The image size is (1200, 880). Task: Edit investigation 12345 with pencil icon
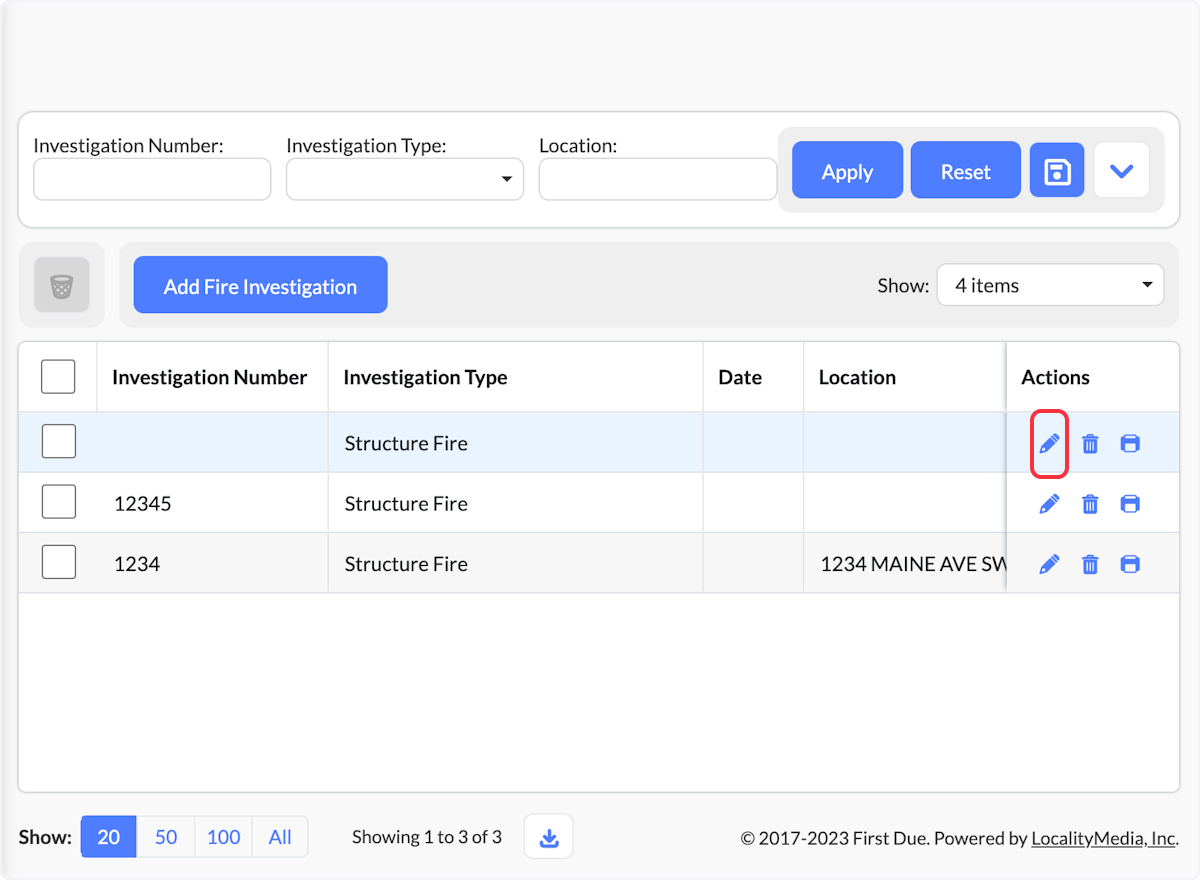1049,504
